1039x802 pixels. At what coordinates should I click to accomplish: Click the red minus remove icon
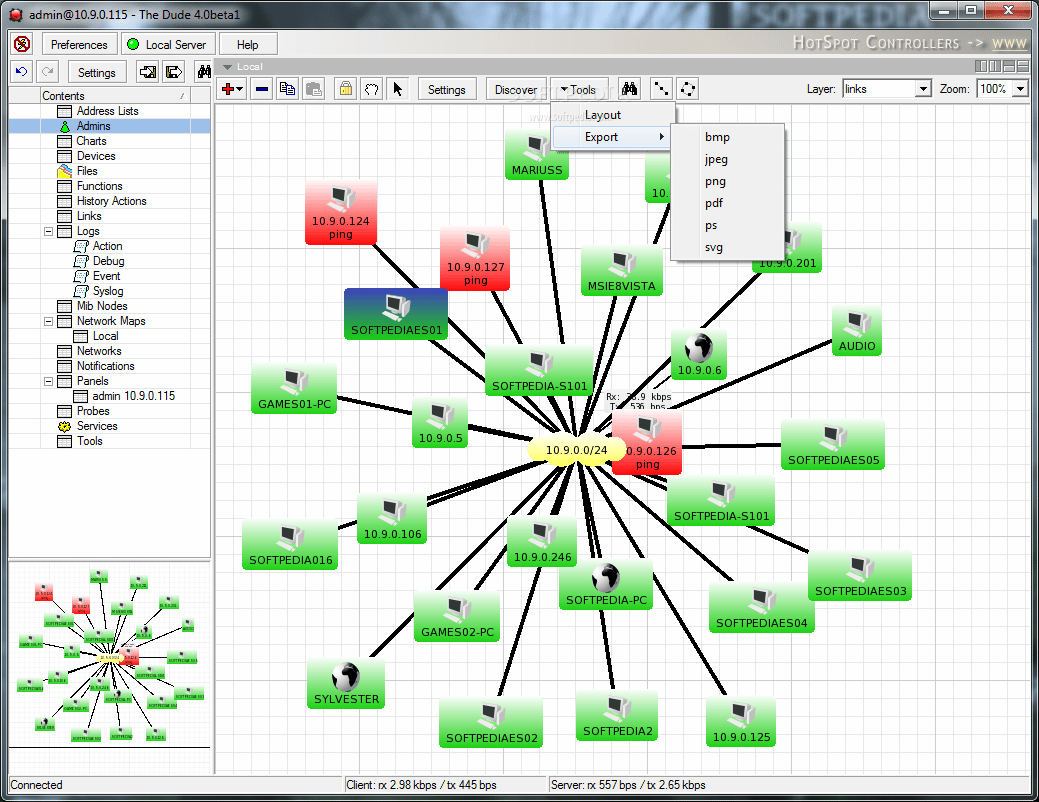(x=259, y=88)
